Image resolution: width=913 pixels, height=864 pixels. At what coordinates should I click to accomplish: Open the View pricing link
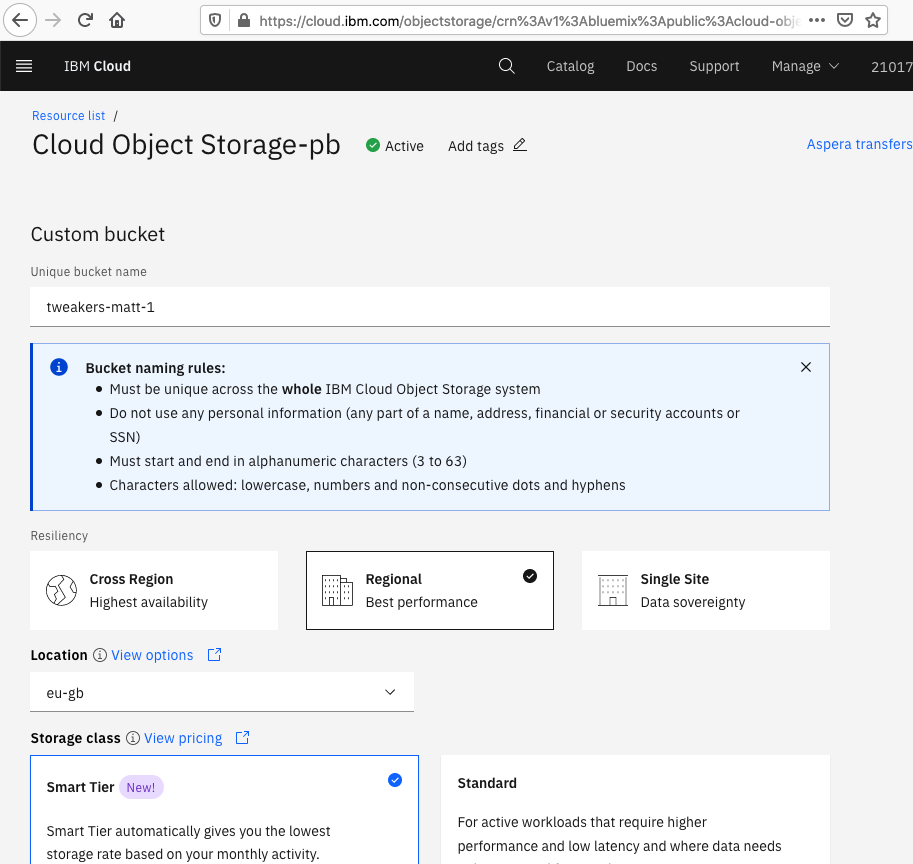(x=183, y=738)
